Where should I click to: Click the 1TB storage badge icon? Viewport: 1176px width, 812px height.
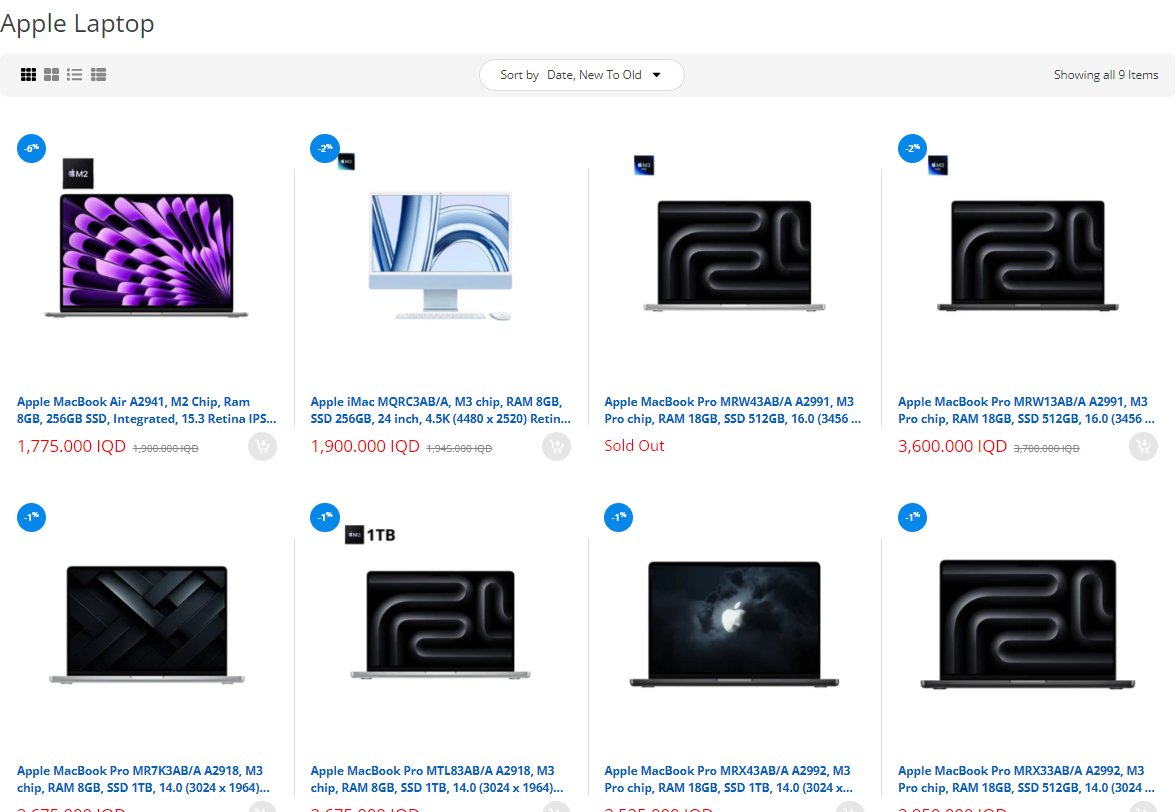pyautogui.click(x=370, y=535)
